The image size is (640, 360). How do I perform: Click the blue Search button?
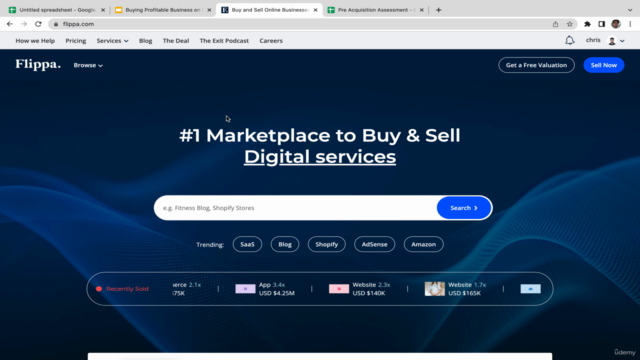click(x=464, y=208)
